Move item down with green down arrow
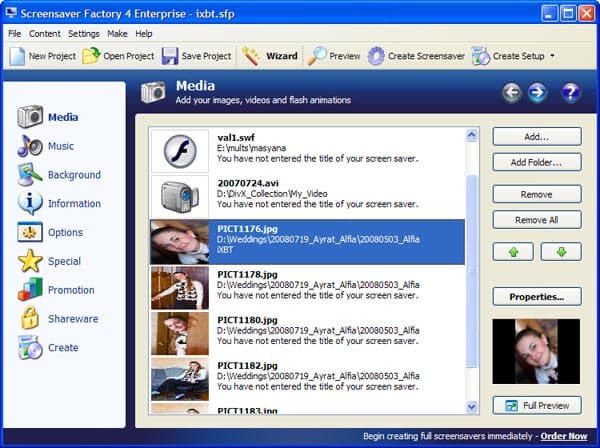Viewport: 600px width, 448px height. pyautogui.click(x=561, y=252)
